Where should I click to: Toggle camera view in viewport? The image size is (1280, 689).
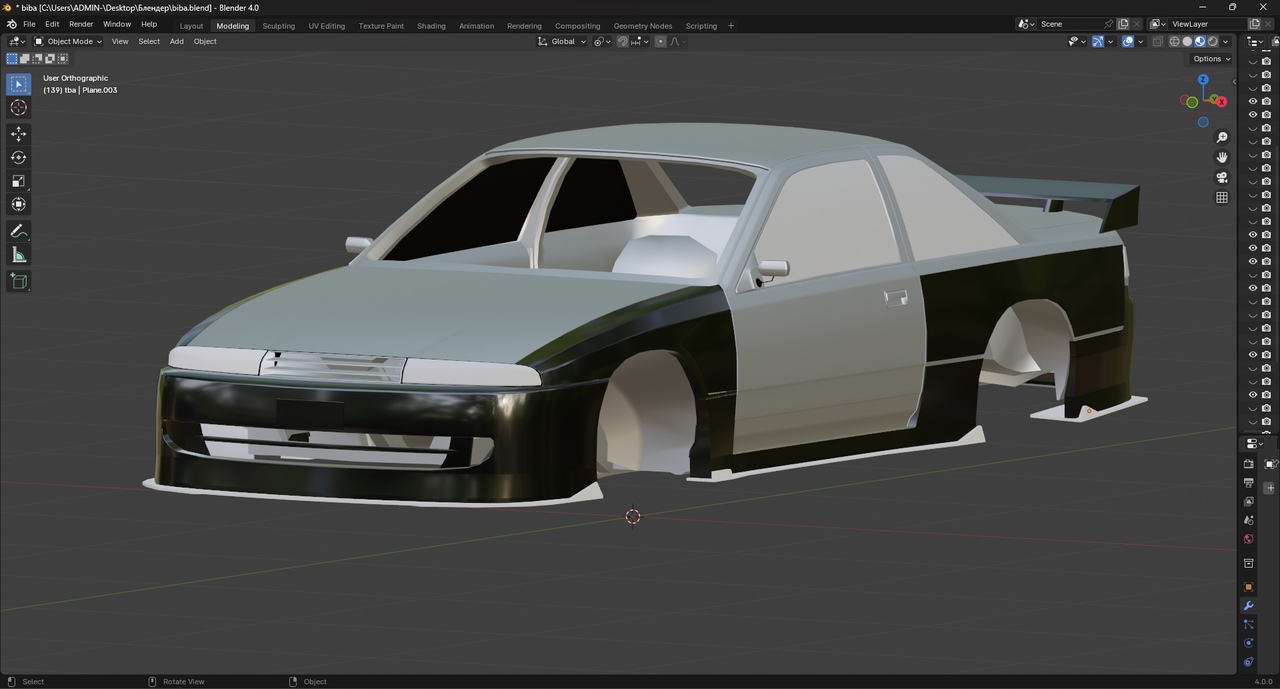(1222, 178)
